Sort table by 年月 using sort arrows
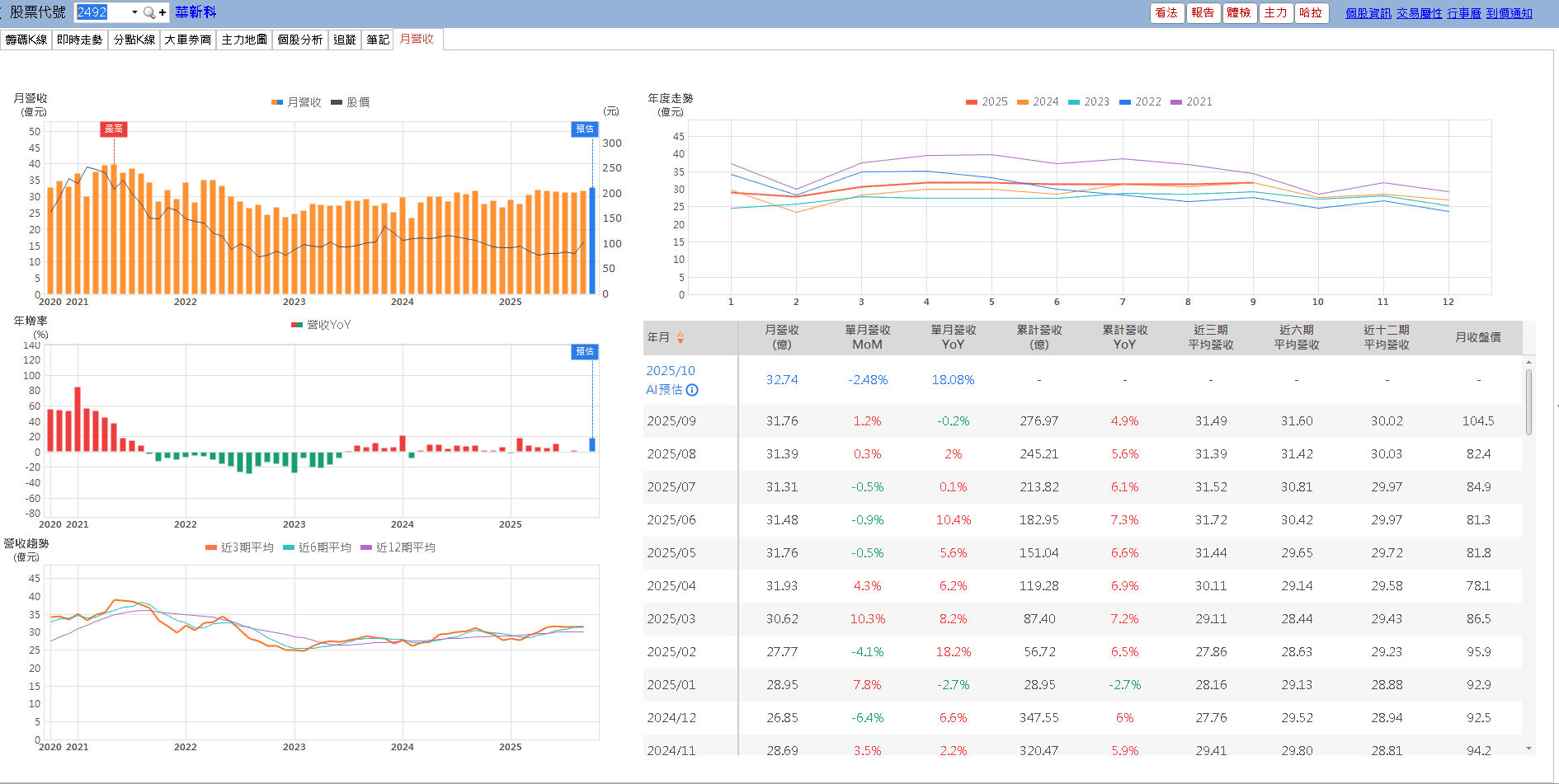This screenshot has height=784, width=1559. click(x=681, y=337)
